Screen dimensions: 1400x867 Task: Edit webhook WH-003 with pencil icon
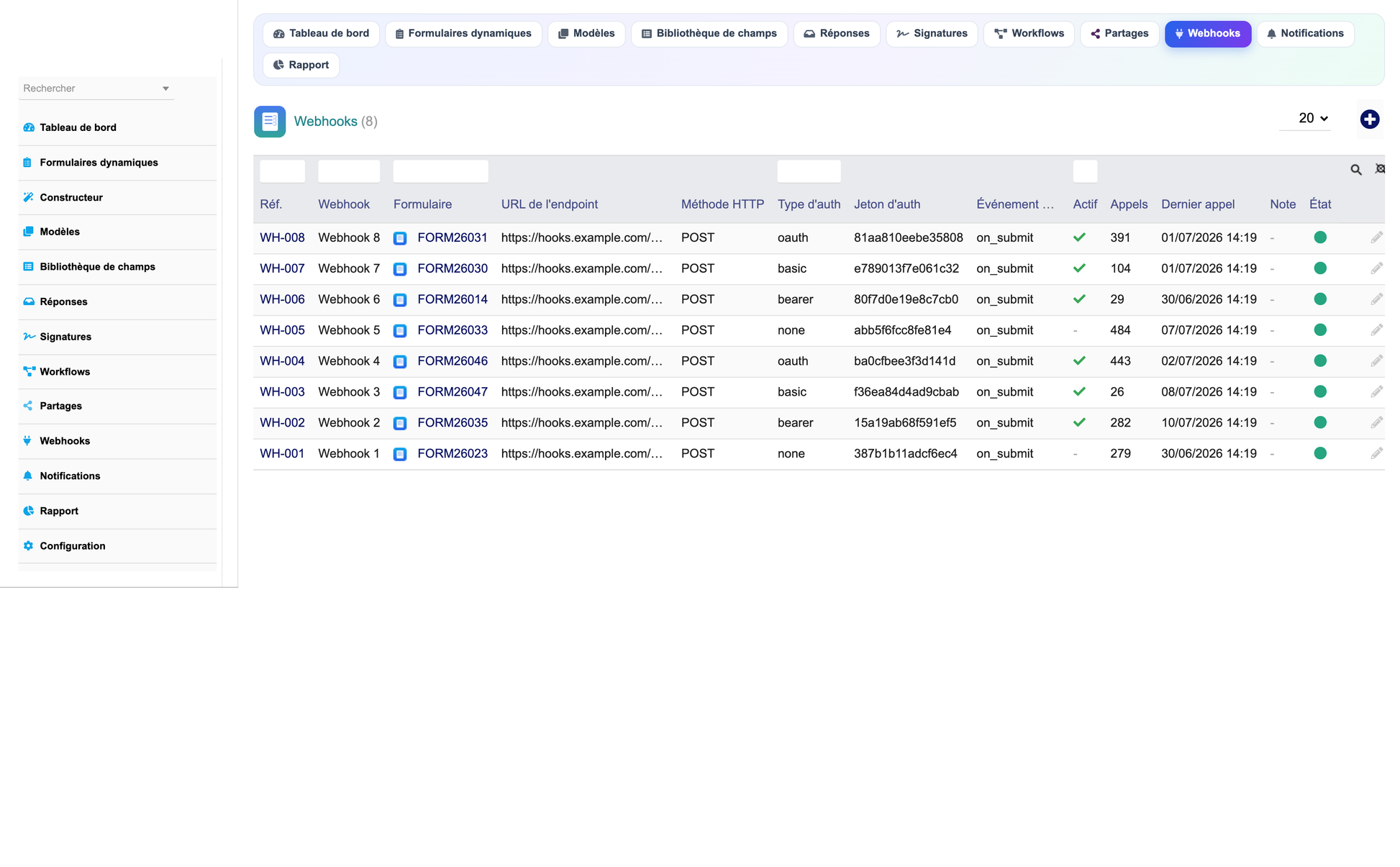tap(1376, 392)
